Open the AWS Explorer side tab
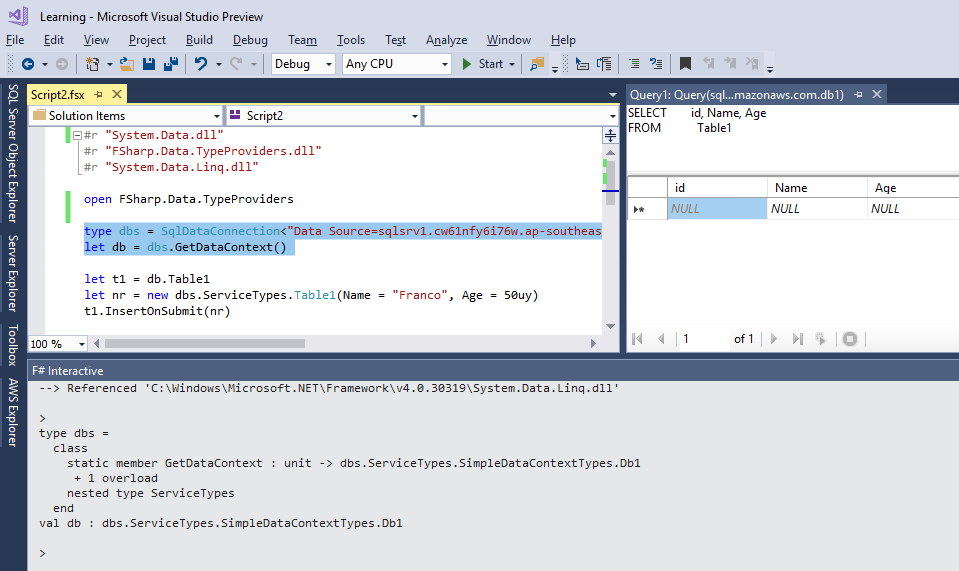This screenshot has width=959, height=571. (x=13, y=413)
